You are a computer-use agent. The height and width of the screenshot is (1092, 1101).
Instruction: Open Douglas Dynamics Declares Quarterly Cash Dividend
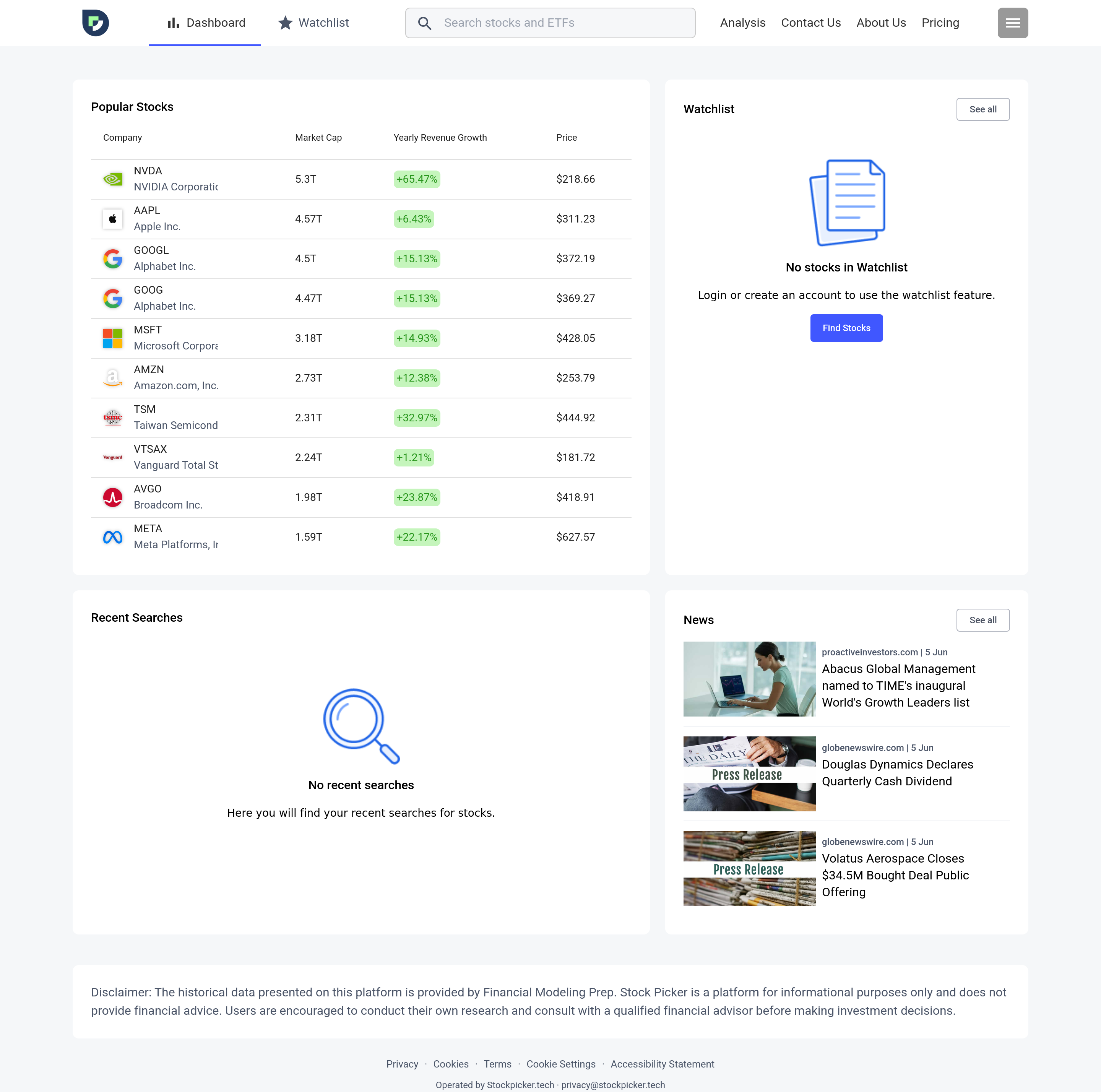point(897,773)
